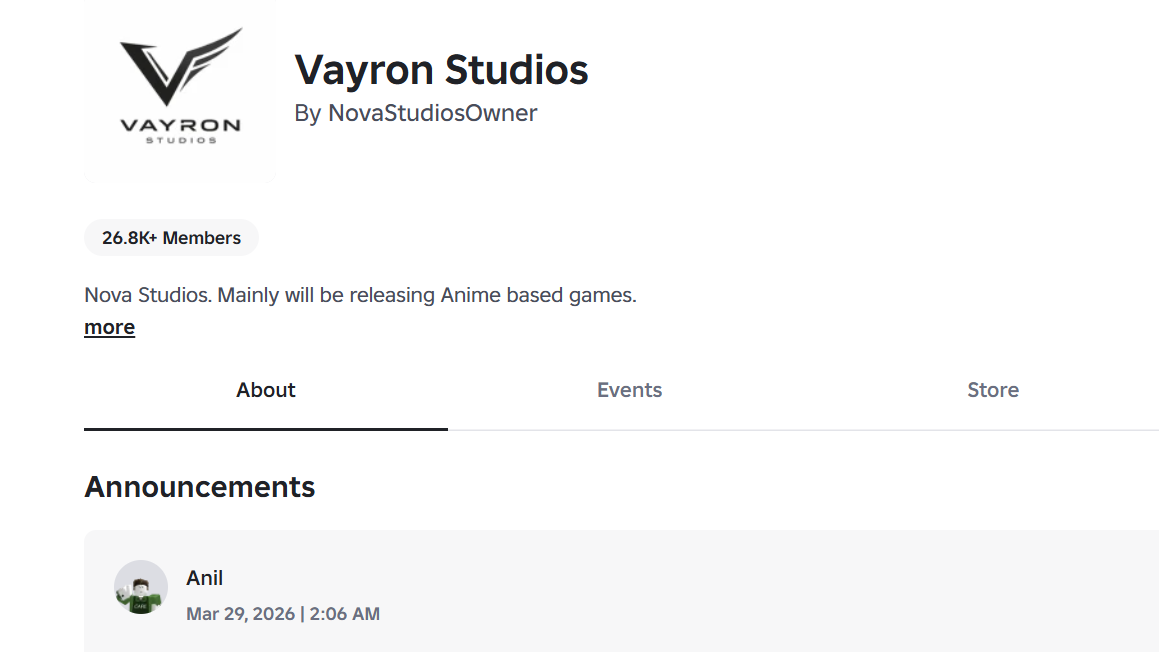Open the NovaStudiosOwner profile link
1159x652 pixels.
[432, 113]
